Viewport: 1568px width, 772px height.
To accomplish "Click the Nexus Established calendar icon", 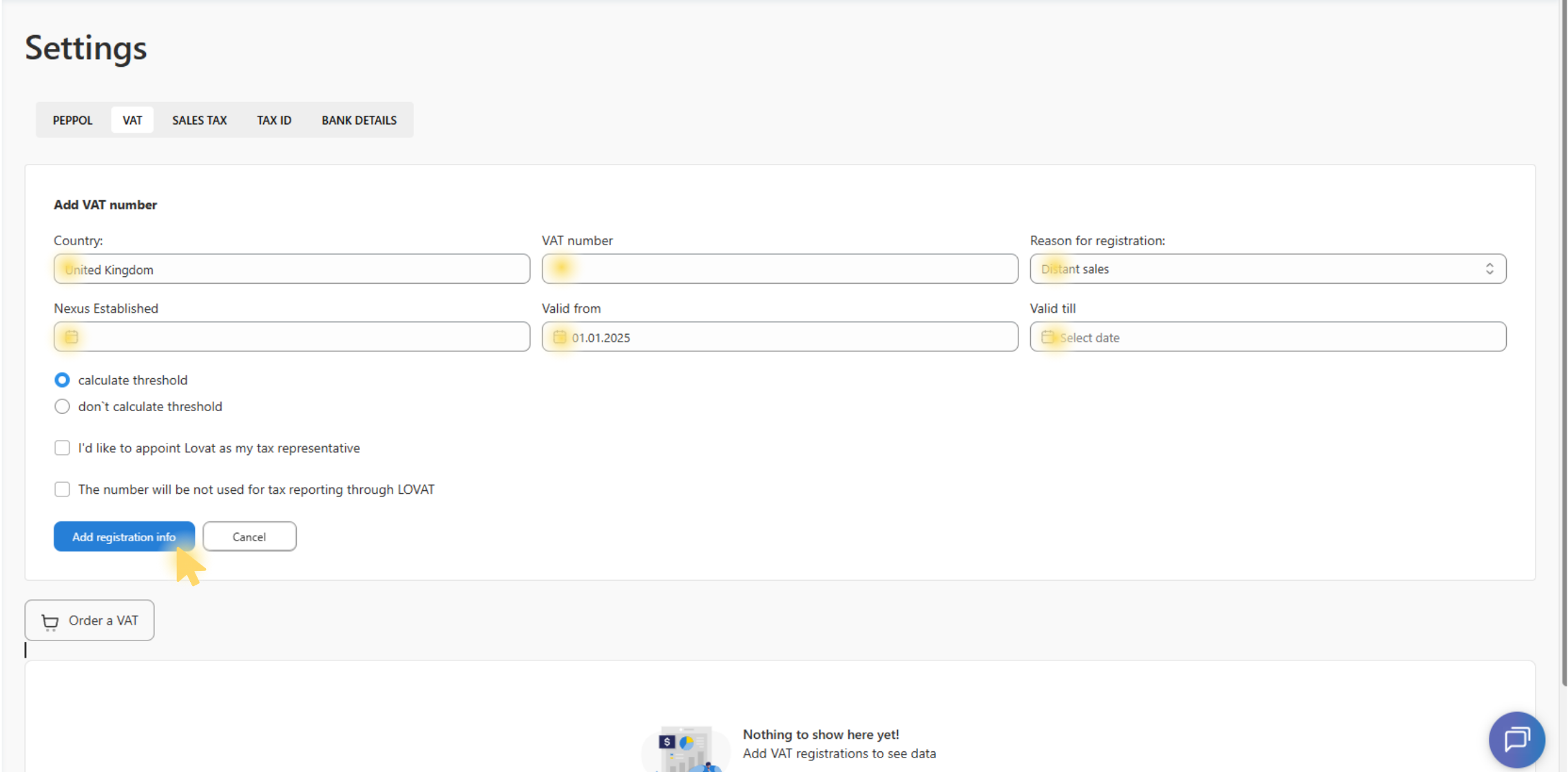I will pos(72,337).
